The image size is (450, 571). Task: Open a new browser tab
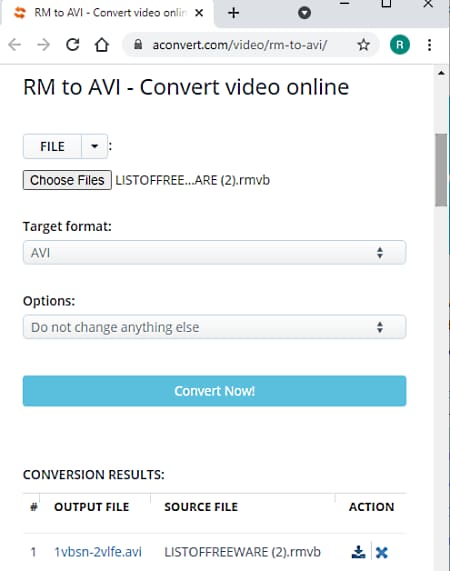233,13
